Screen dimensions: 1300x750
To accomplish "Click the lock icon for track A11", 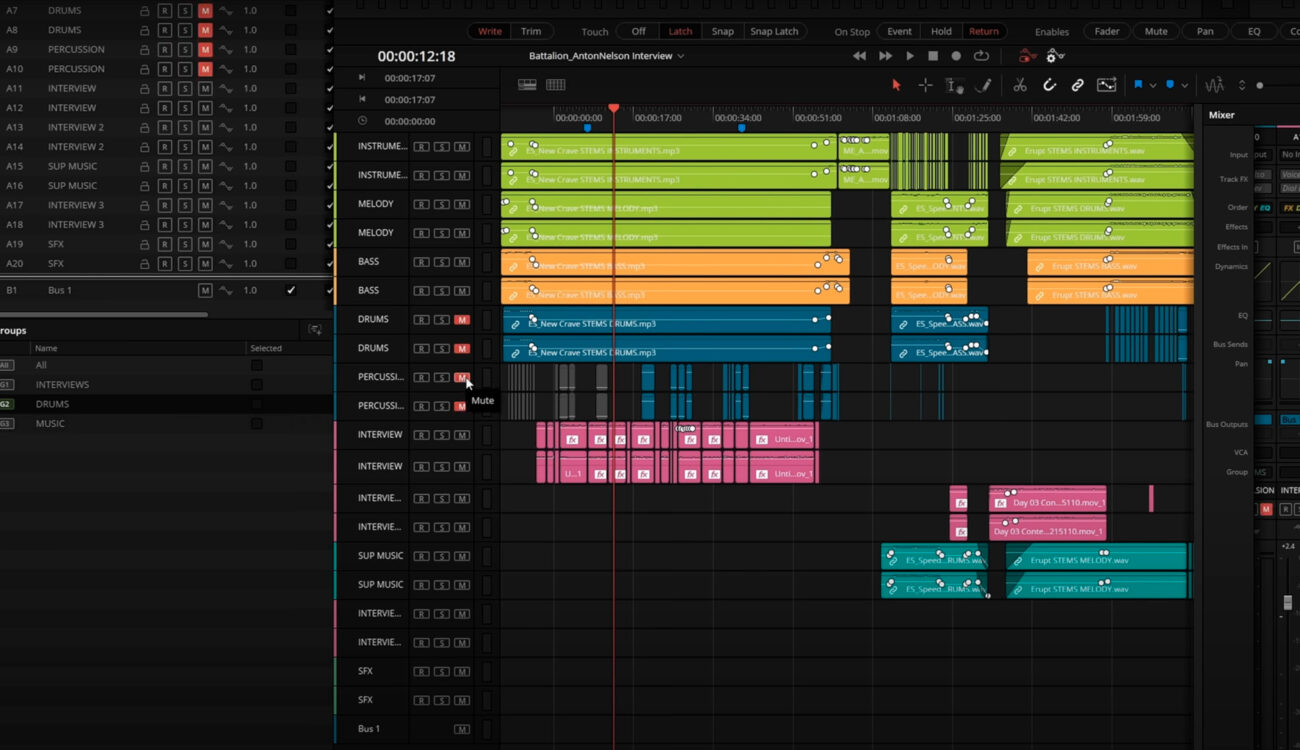I will click(x=145, y=88).
